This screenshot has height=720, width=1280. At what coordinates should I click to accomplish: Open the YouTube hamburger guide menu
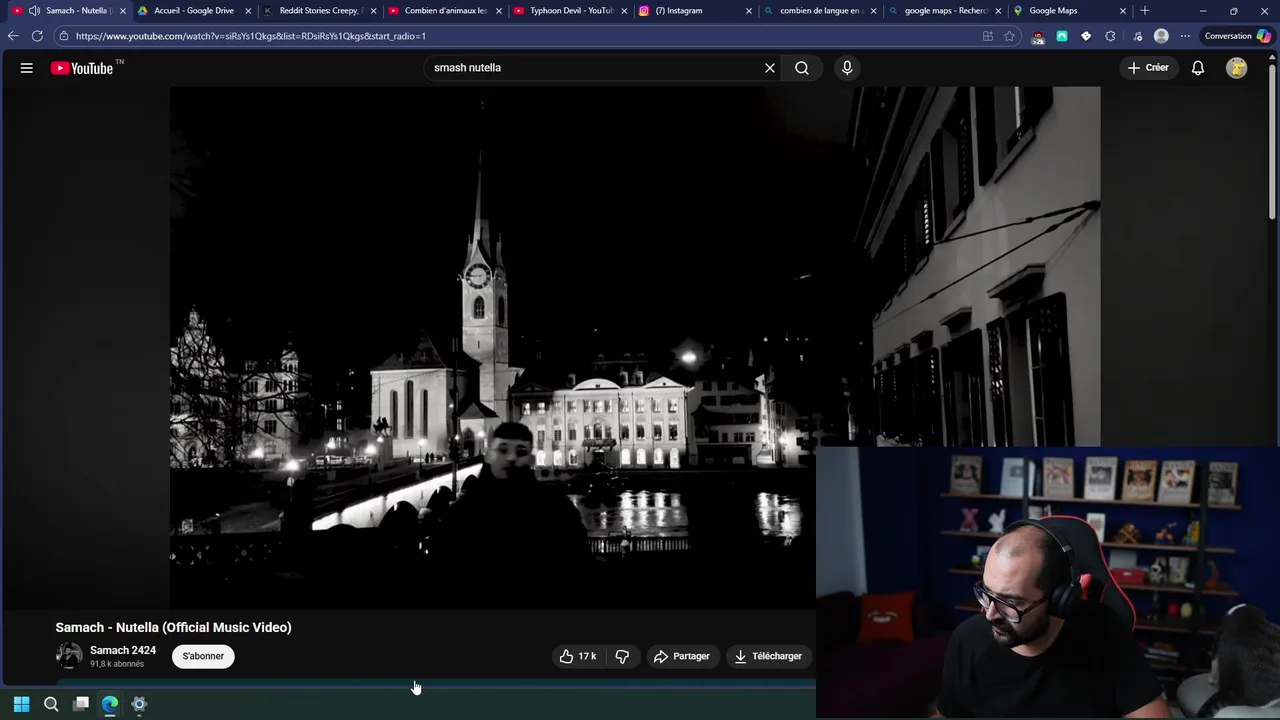click(x=27, y=68)
